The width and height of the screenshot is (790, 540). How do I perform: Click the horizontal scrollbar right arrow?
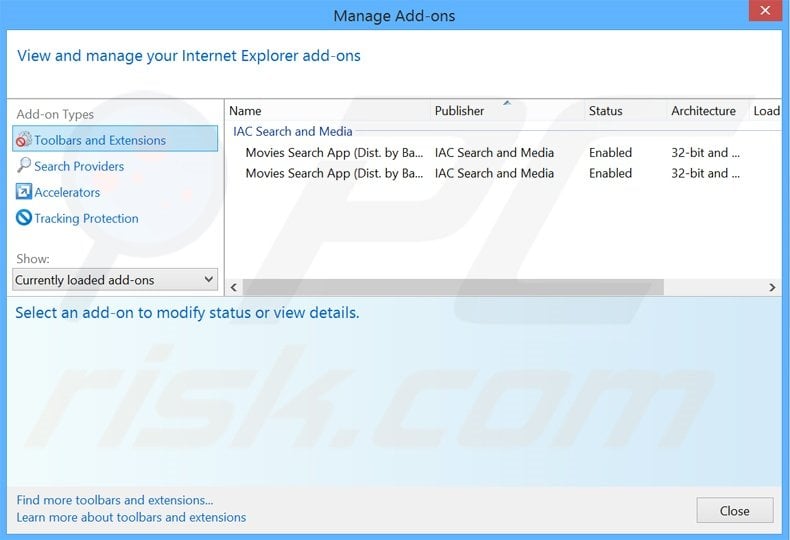(772, 287)
